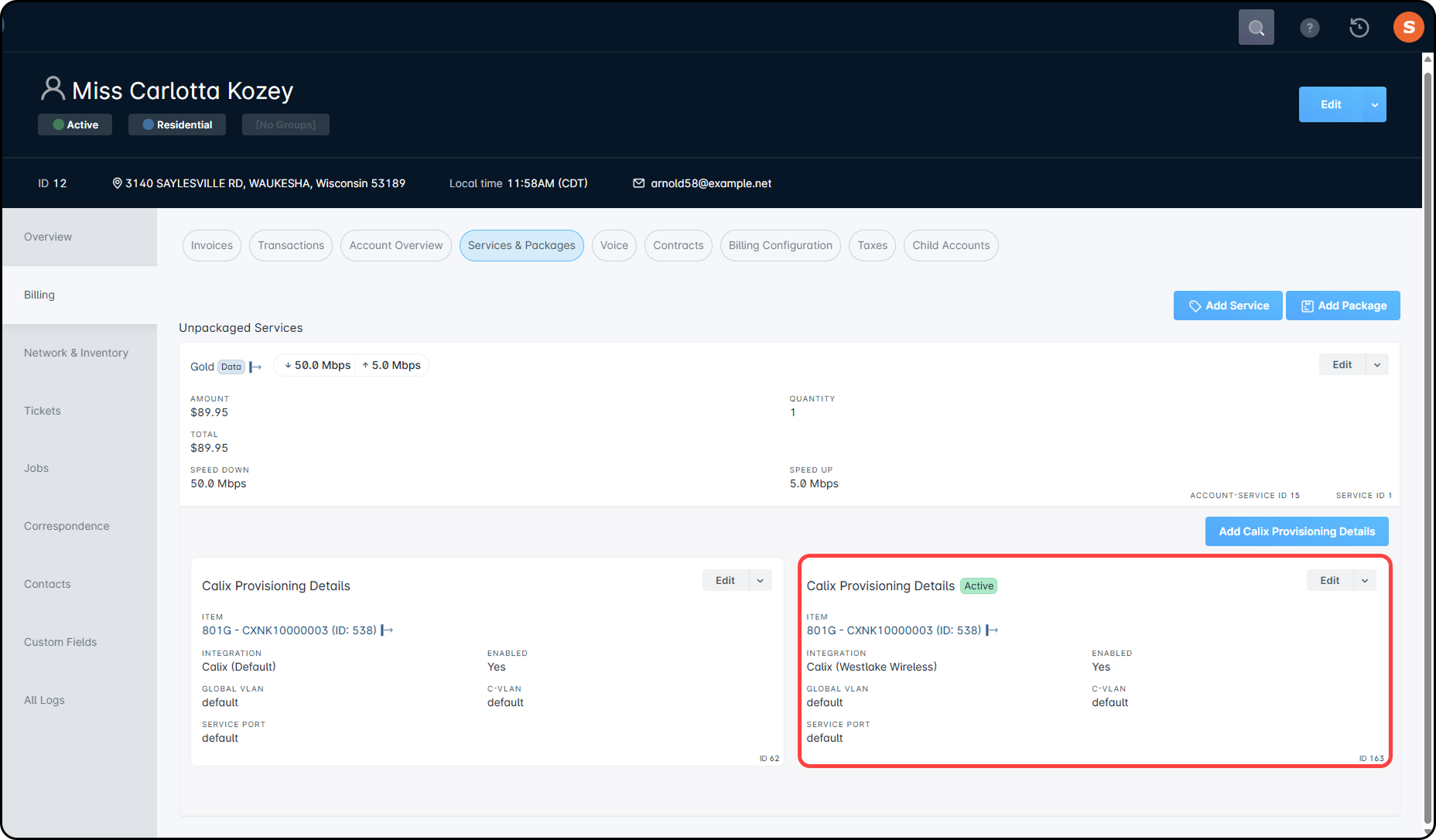1436x840 pixels.
Task: Open 801G item link in card ID 163
Action: click(894, 630)
